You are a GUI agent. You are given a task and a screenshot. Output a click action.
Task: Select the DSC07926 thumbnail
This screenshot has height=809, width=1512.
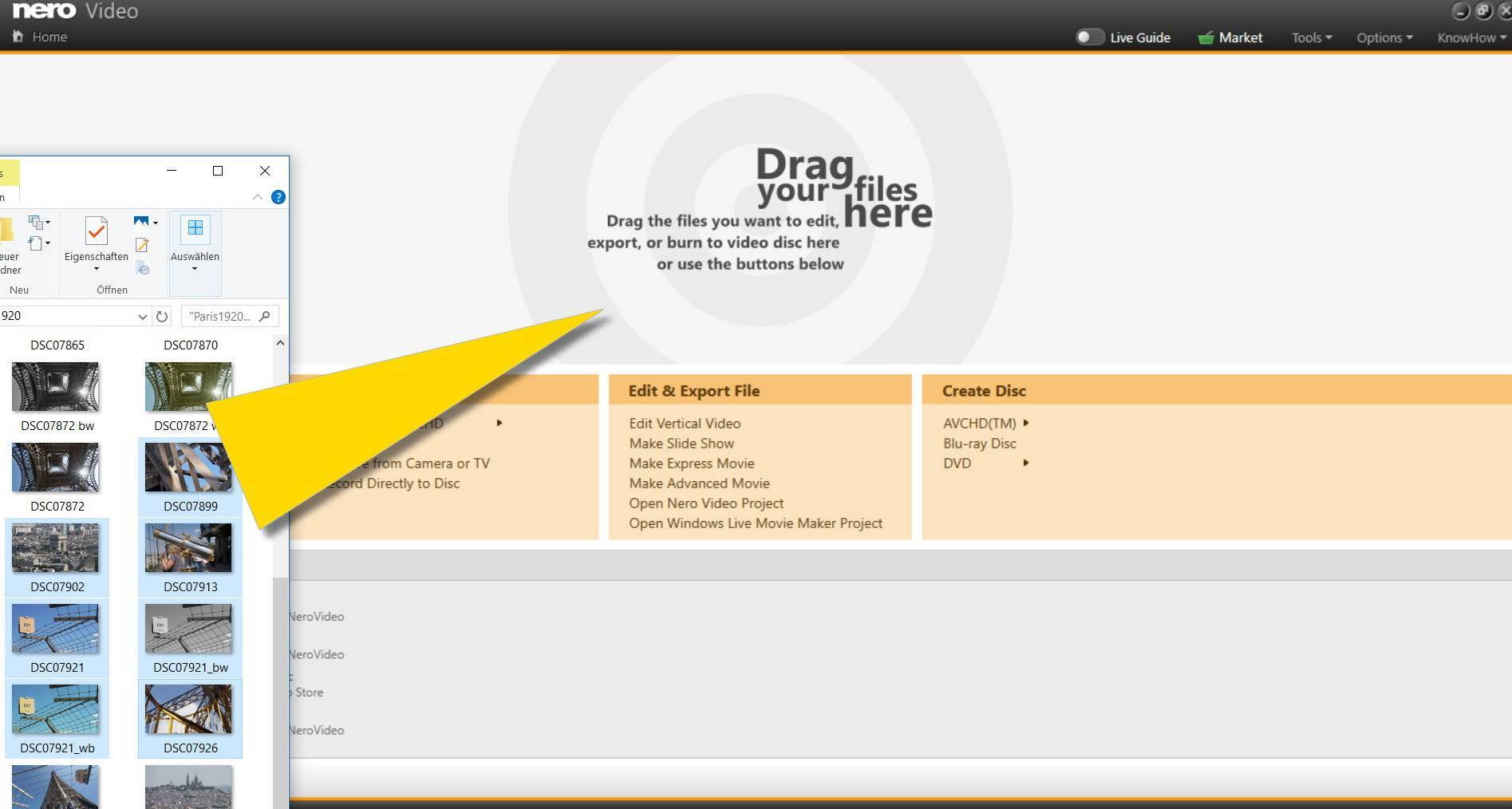[x=188, y=709]
